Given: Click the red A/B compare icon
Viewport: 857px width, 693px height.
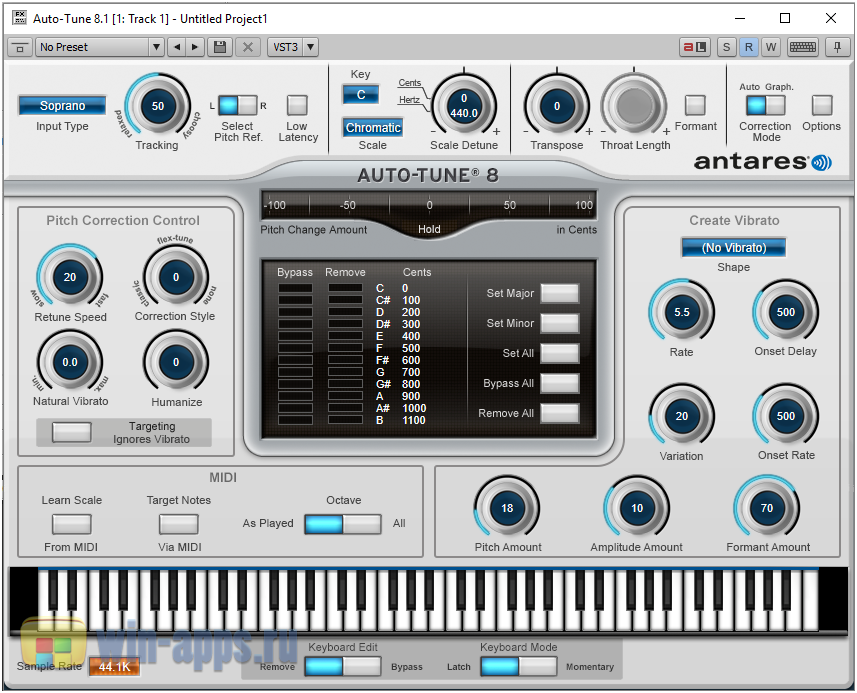Looking at the screenshot, I should [x=695, y=48].
